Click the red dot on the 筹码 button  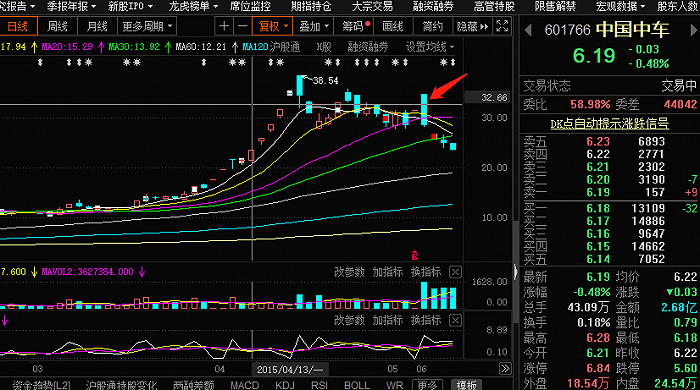point(367,23)
